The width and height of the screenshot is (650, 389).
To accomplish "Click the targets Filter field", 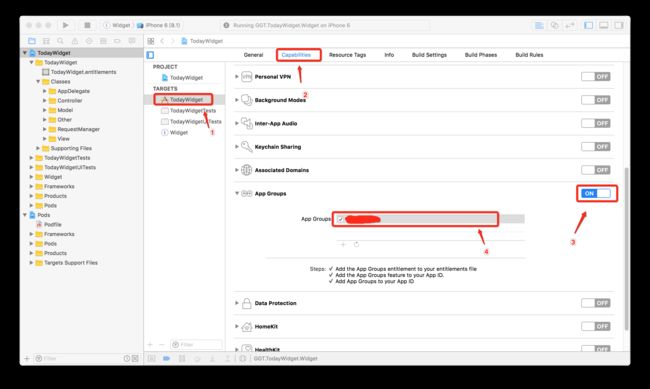I will (196, 345).
